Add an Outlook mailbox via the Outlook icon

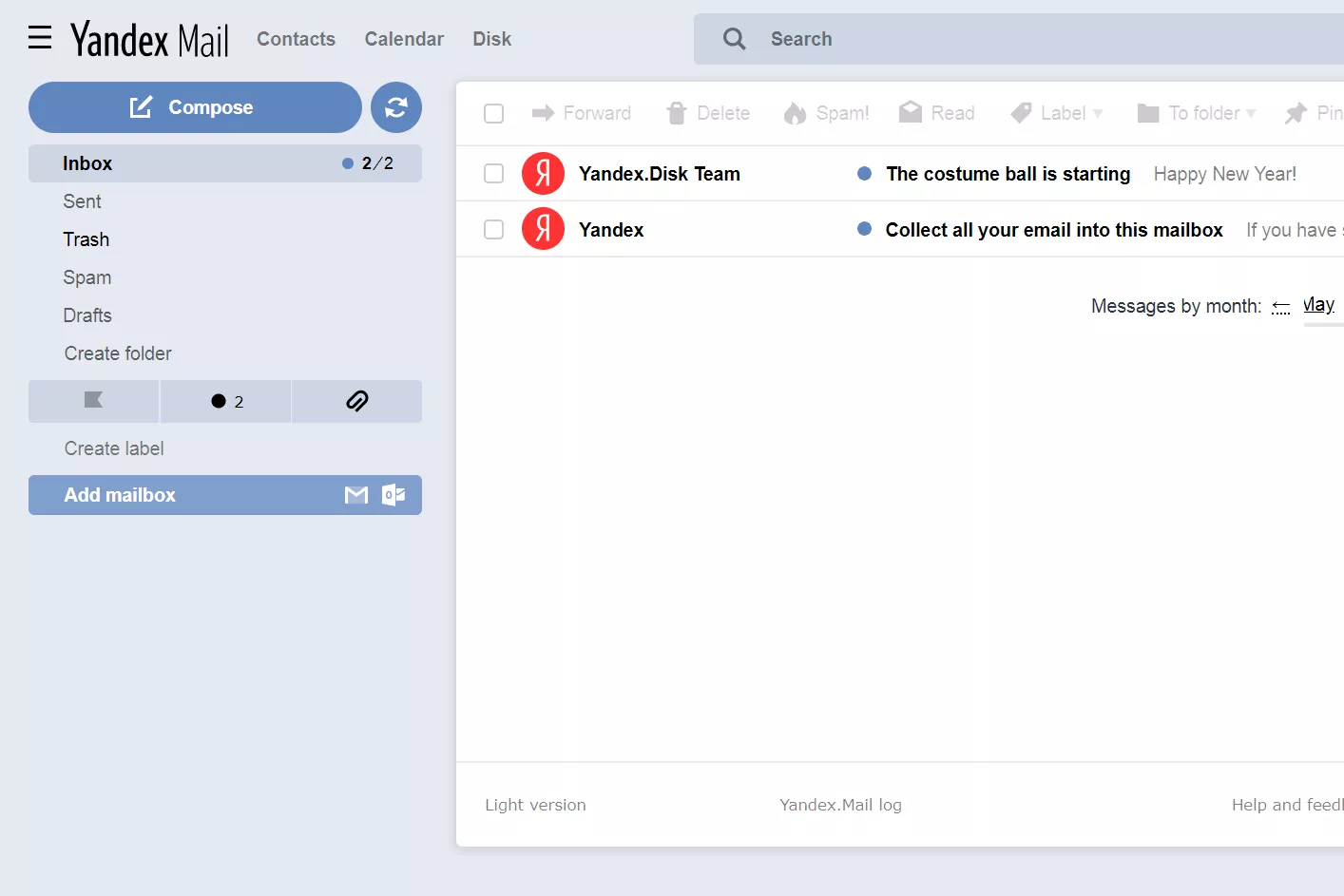394,494
